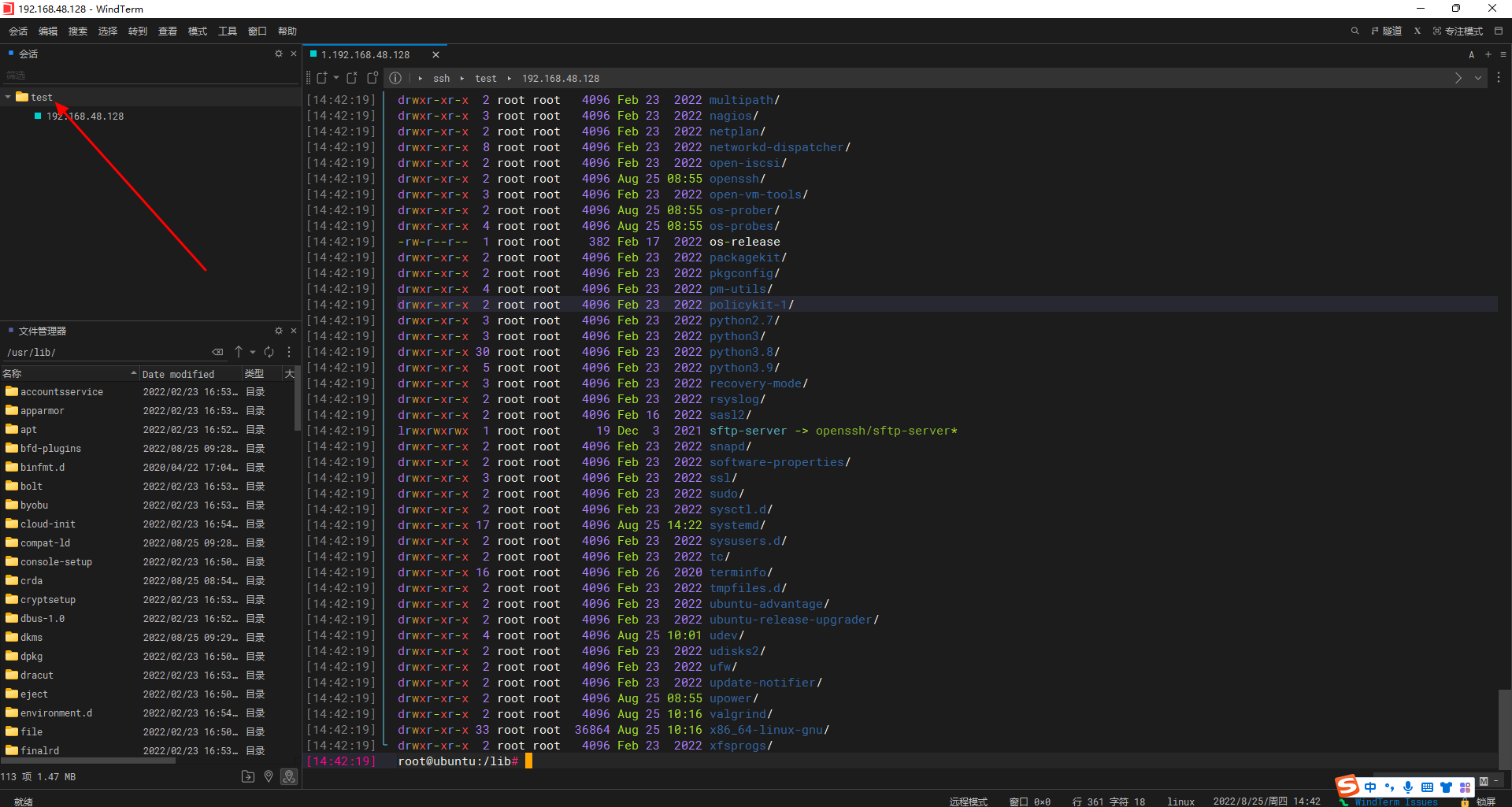Select the 192.168.48.128 session entry
This screenshot has width=1512, height=807.
84,116
